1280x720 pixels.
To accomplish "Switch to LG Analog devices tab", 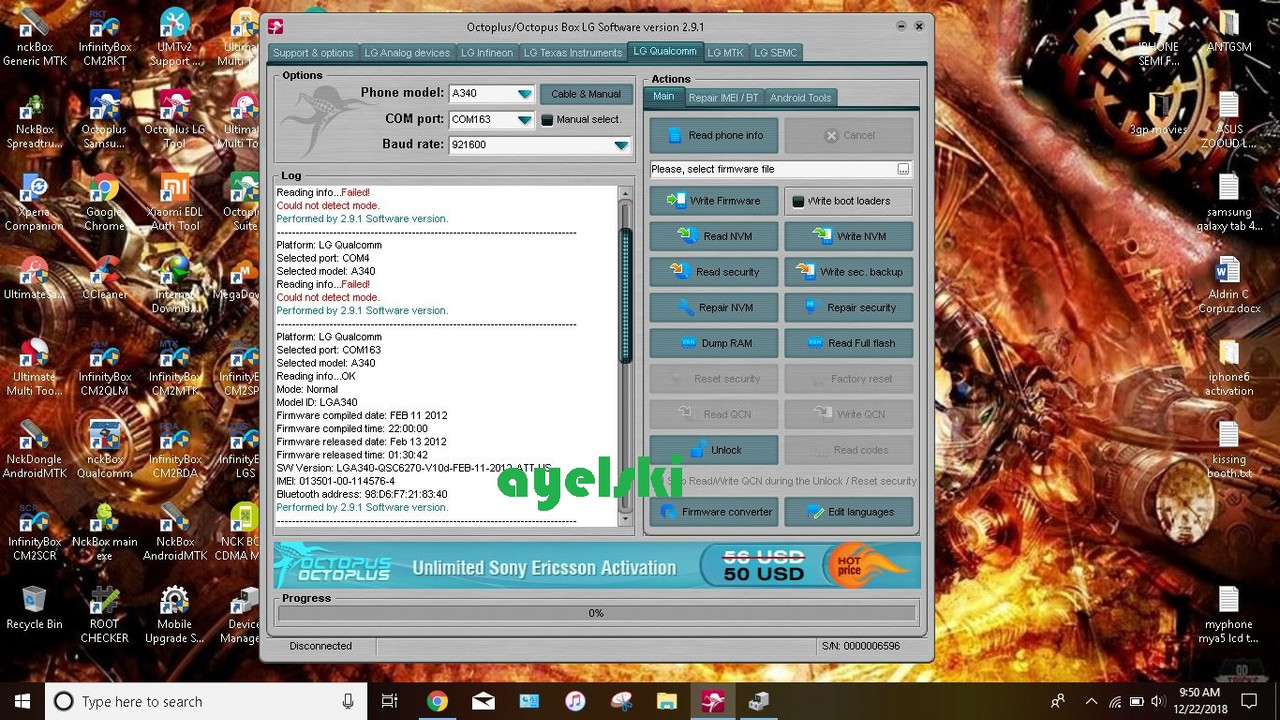I will point(407,53).
